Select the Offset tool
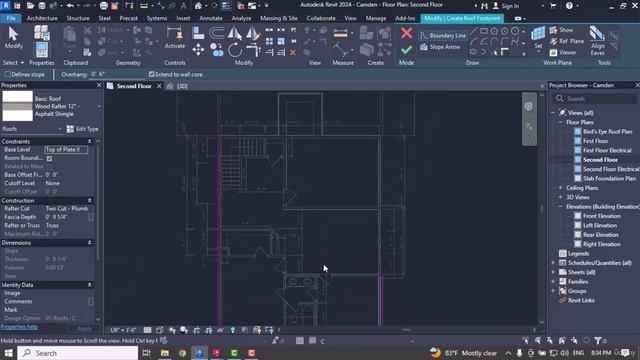The image size is (640, 360). coord(217,33)
